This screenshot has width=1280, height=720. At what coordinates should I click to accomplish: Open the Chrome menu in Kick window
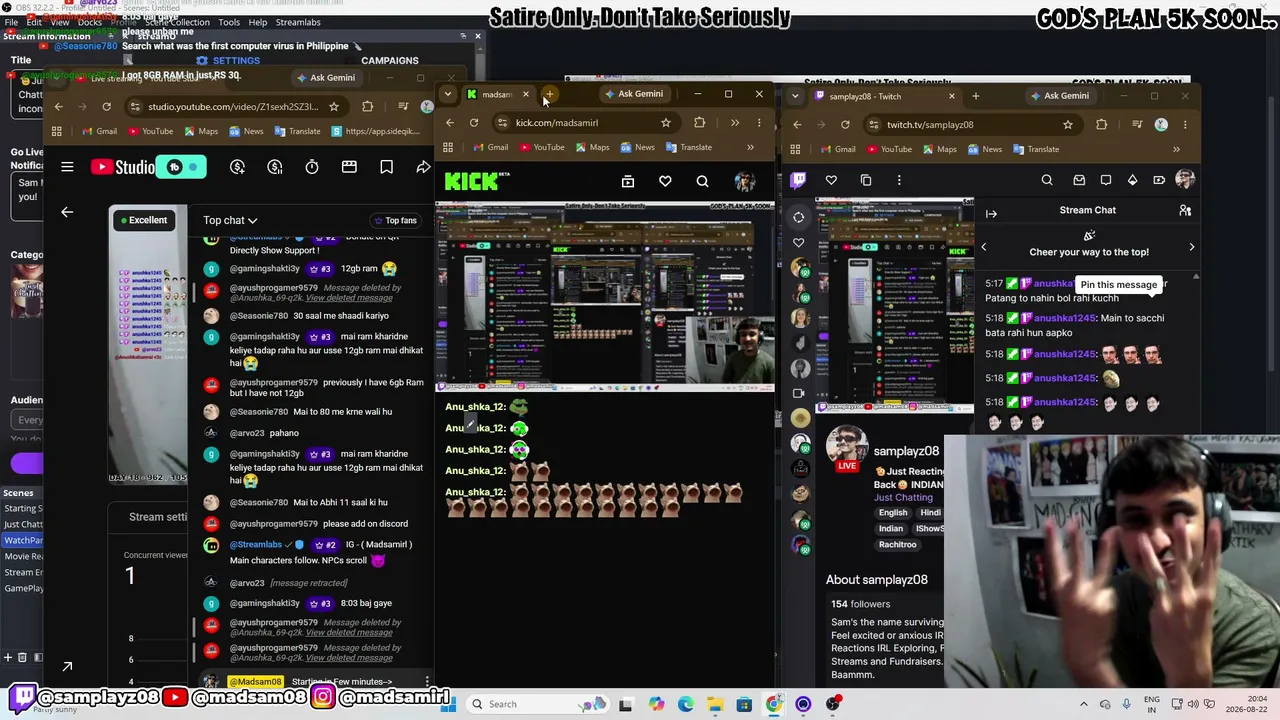pyautogui.click(x=759, y=123)
